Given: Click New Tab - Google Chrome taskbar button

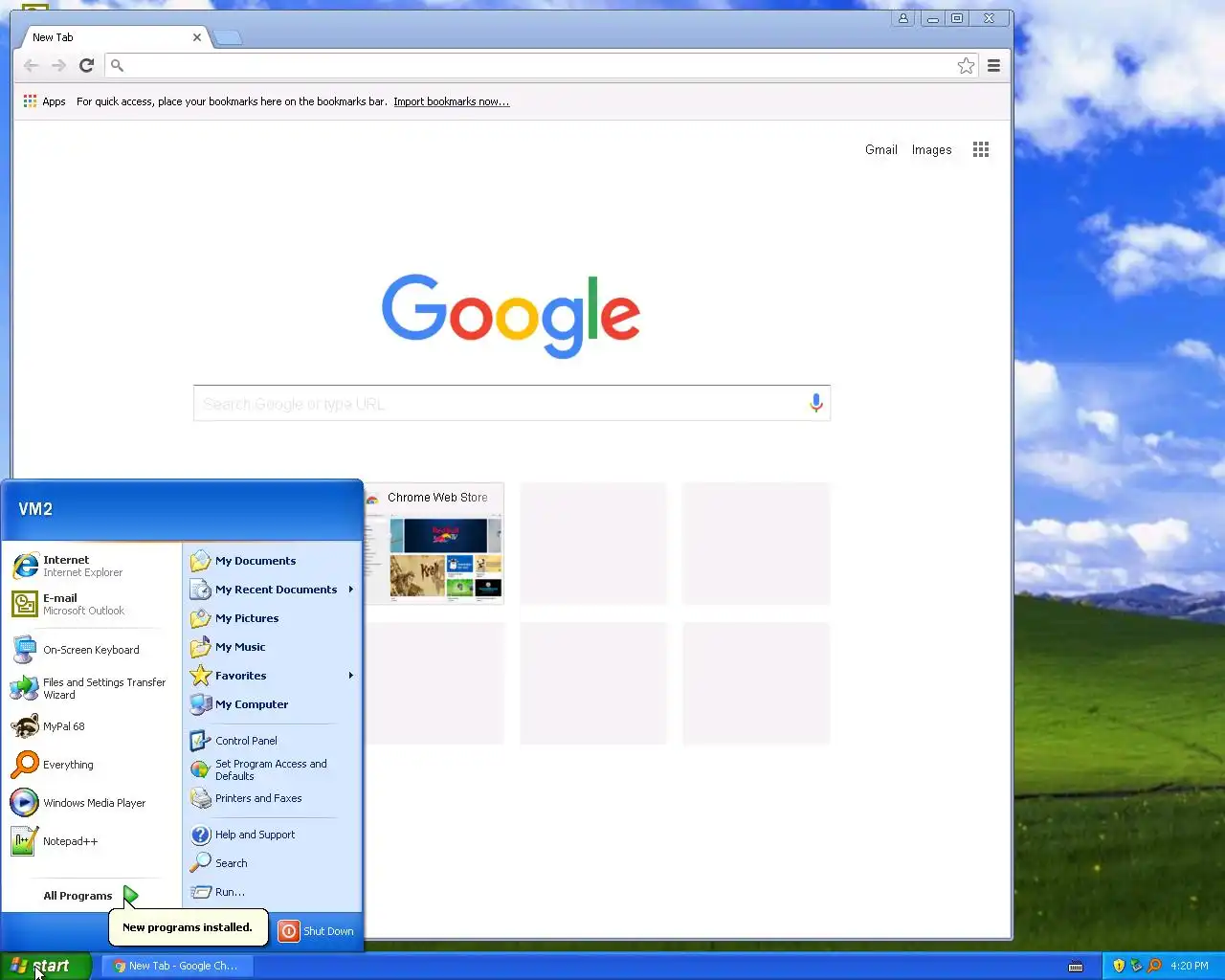Looking at the screenshot, I should tap(176, 966).
